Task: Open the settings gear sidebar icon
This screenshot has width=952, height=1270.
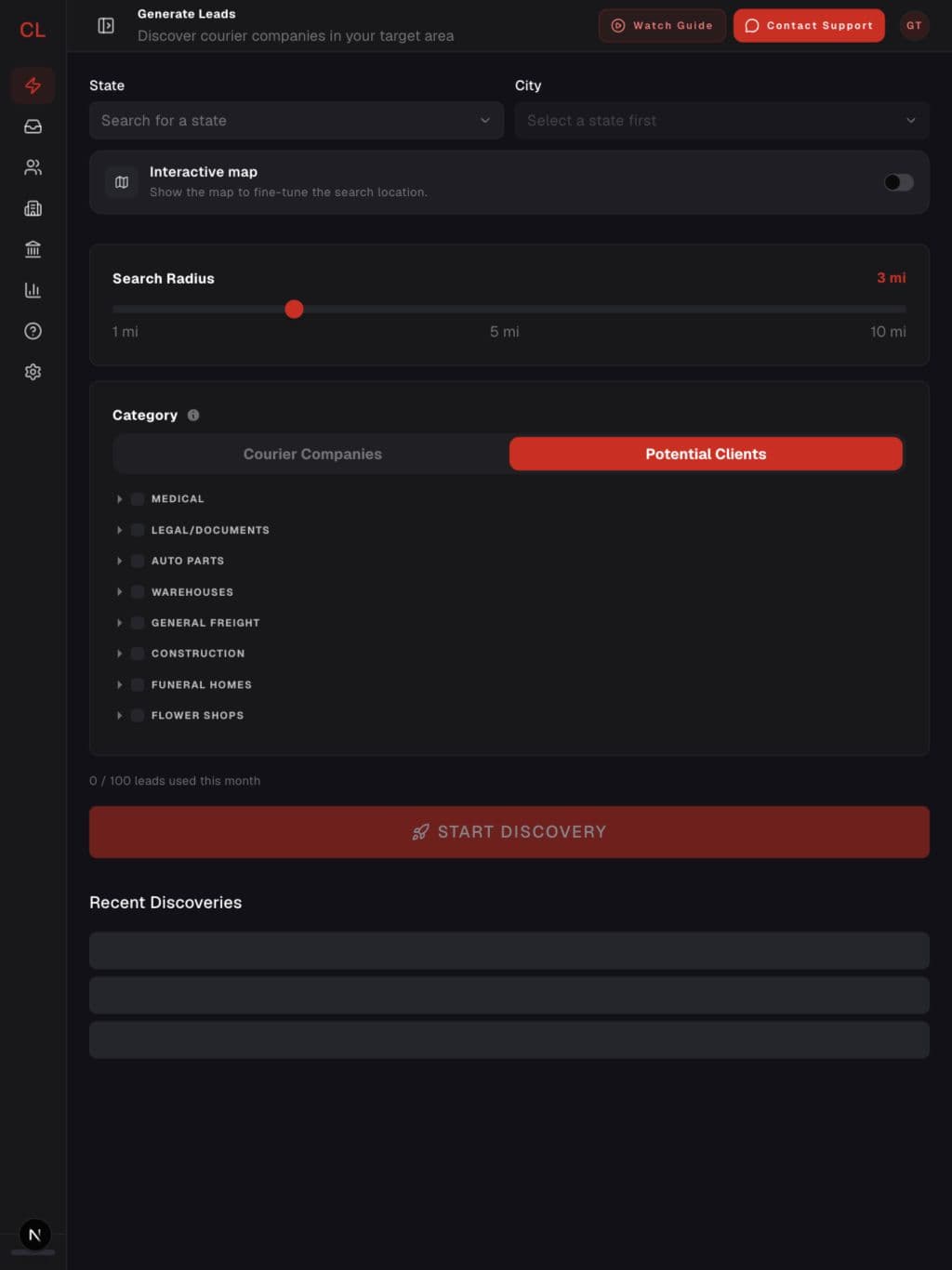Action: point(33,372)
